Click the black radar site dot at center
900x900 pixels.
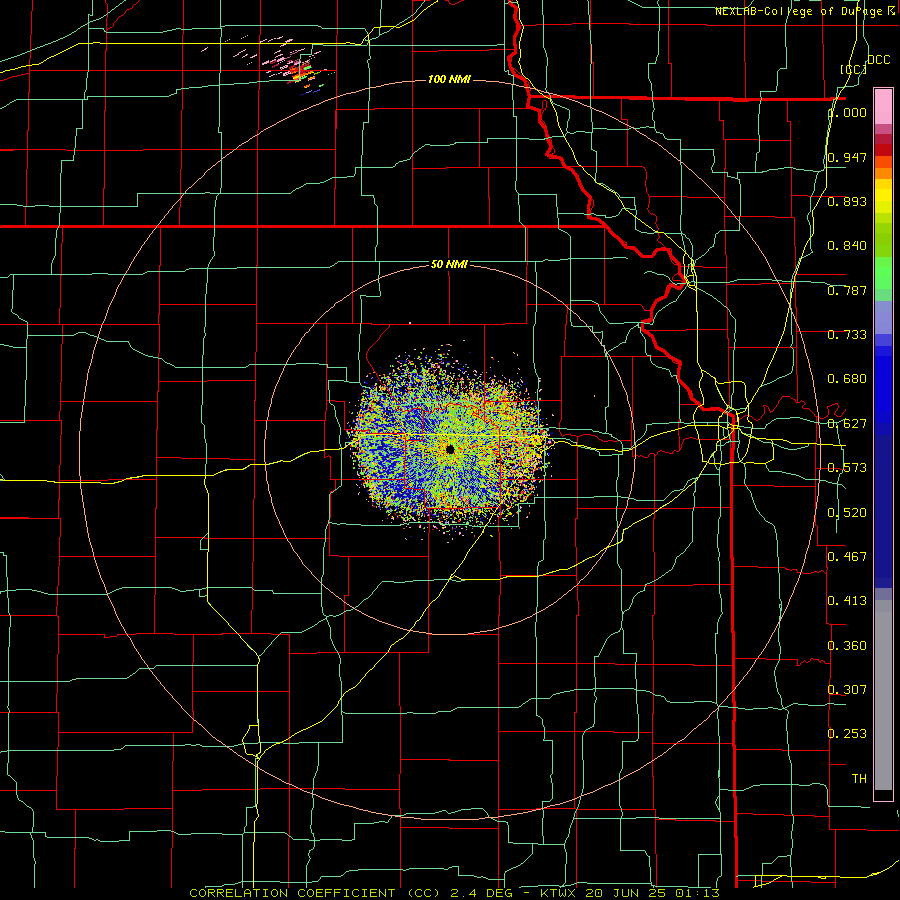pos(450,449)
